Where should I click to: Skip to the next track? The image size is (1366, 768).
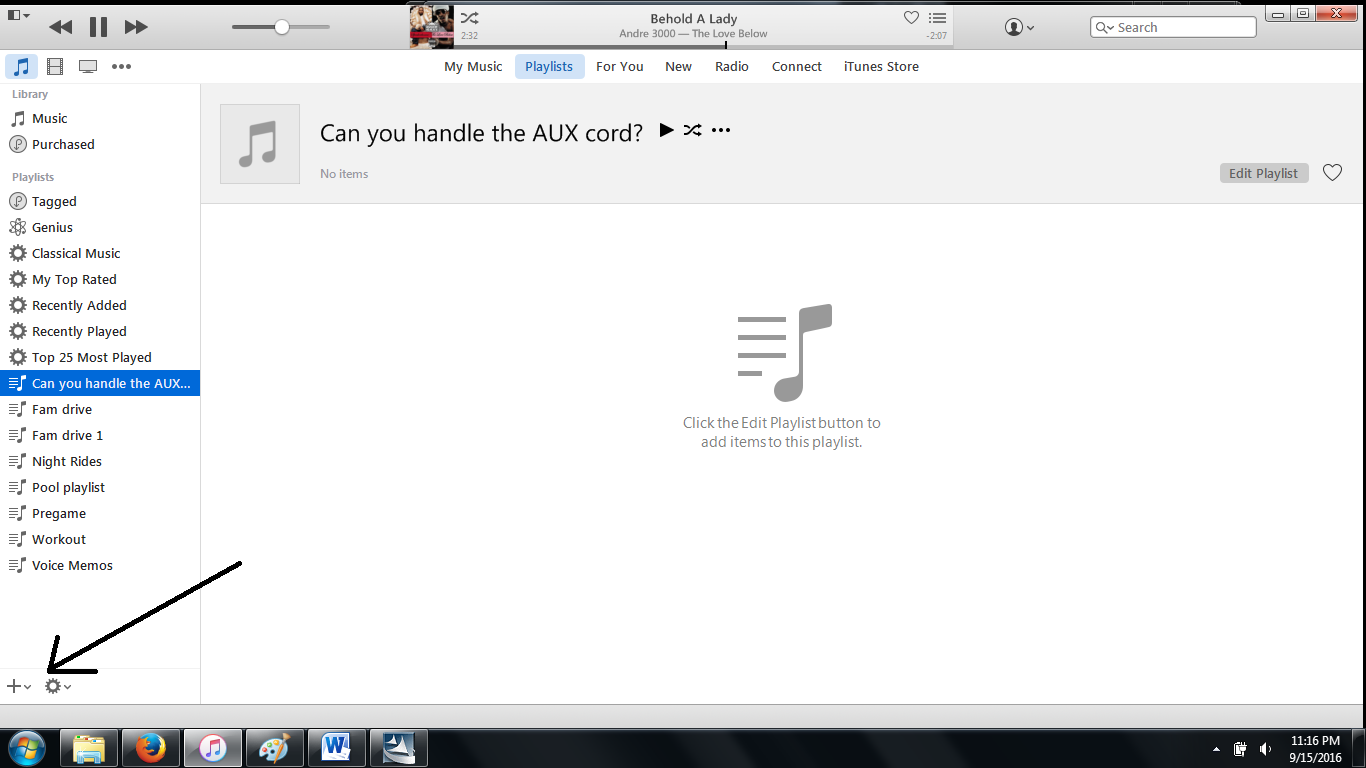[x=136, y=27]
